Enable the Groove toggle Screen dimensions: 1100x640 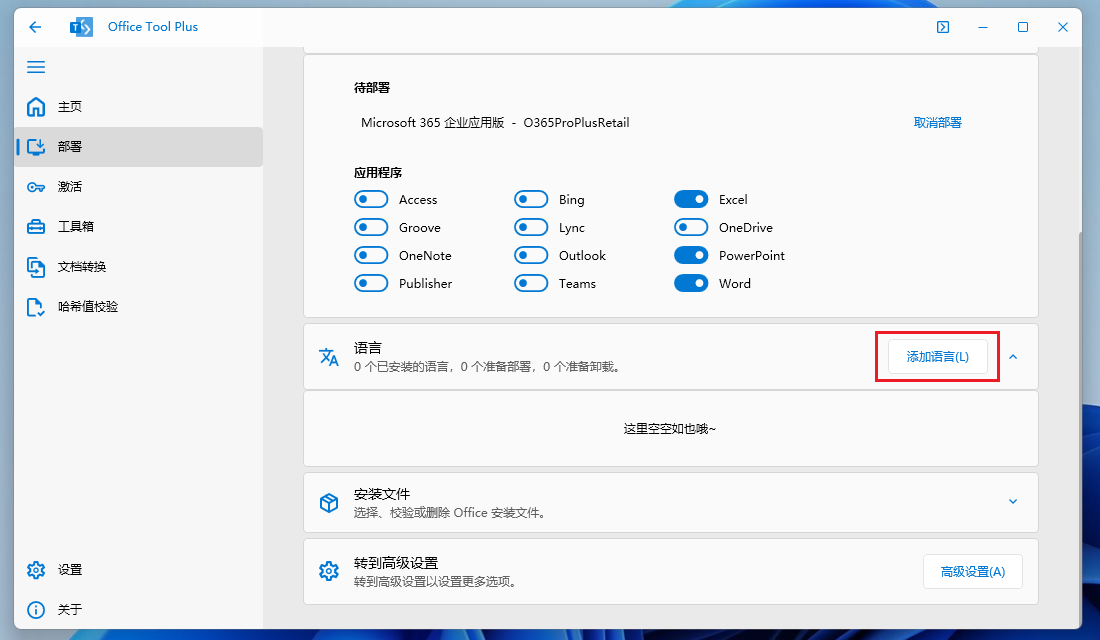[371, 227]
